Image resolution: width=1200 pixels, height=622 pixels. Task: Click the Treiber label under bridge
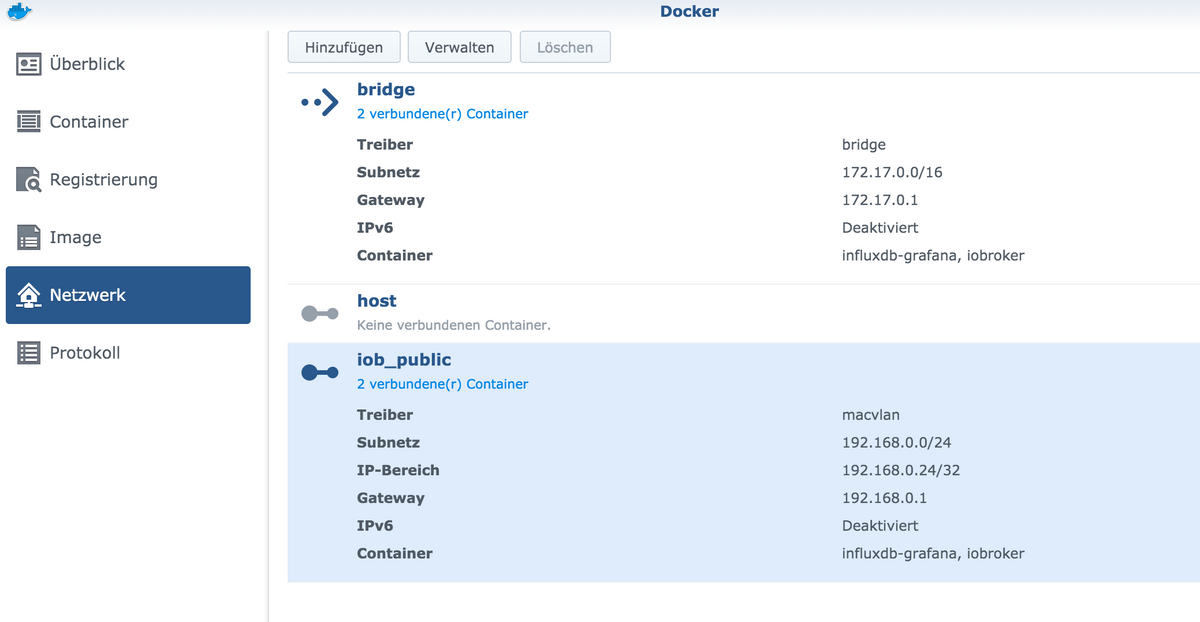(385, 145)
